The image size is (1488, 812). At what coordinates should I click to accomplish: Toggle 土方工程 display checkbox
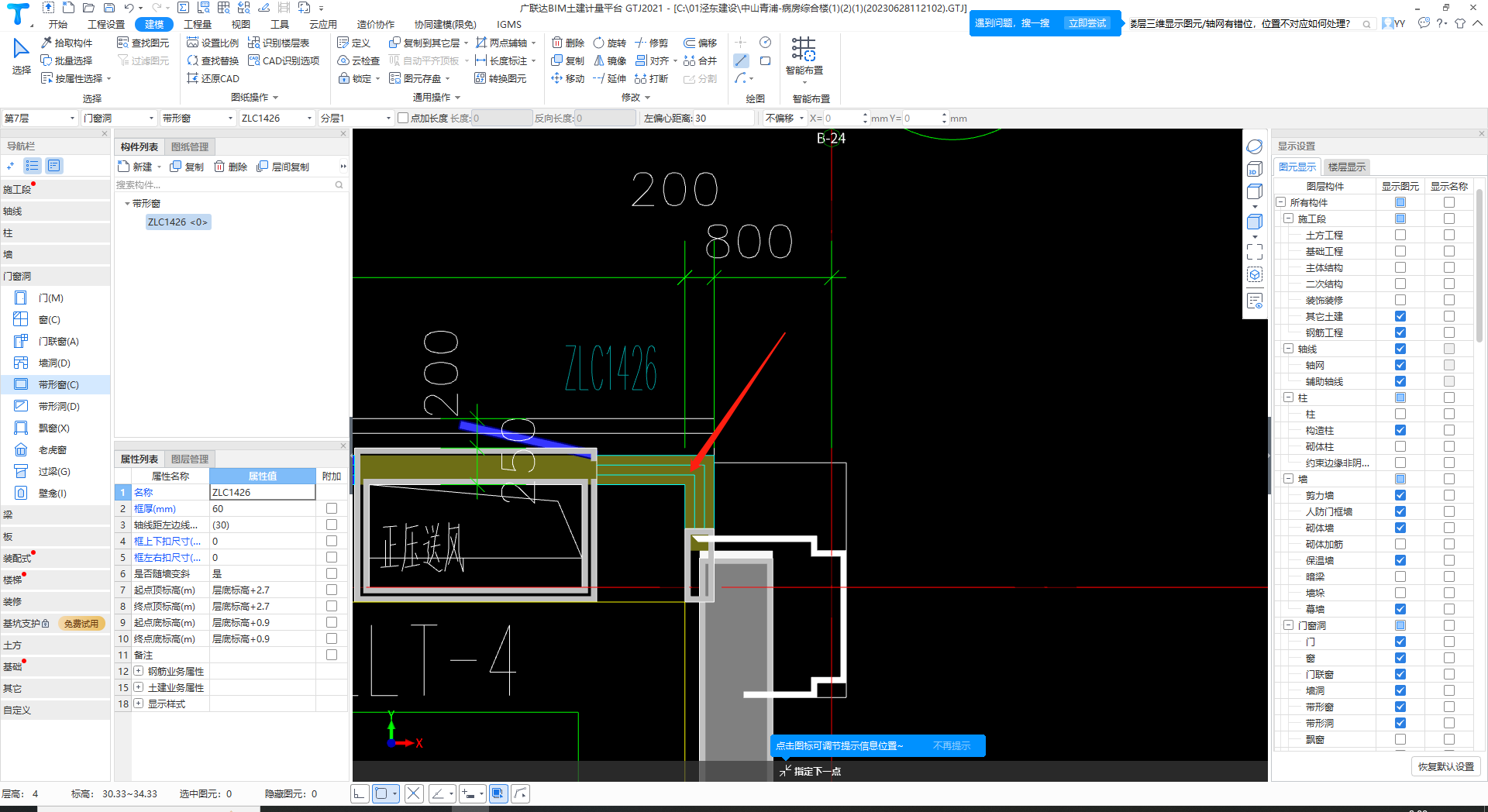point(1400,235)
